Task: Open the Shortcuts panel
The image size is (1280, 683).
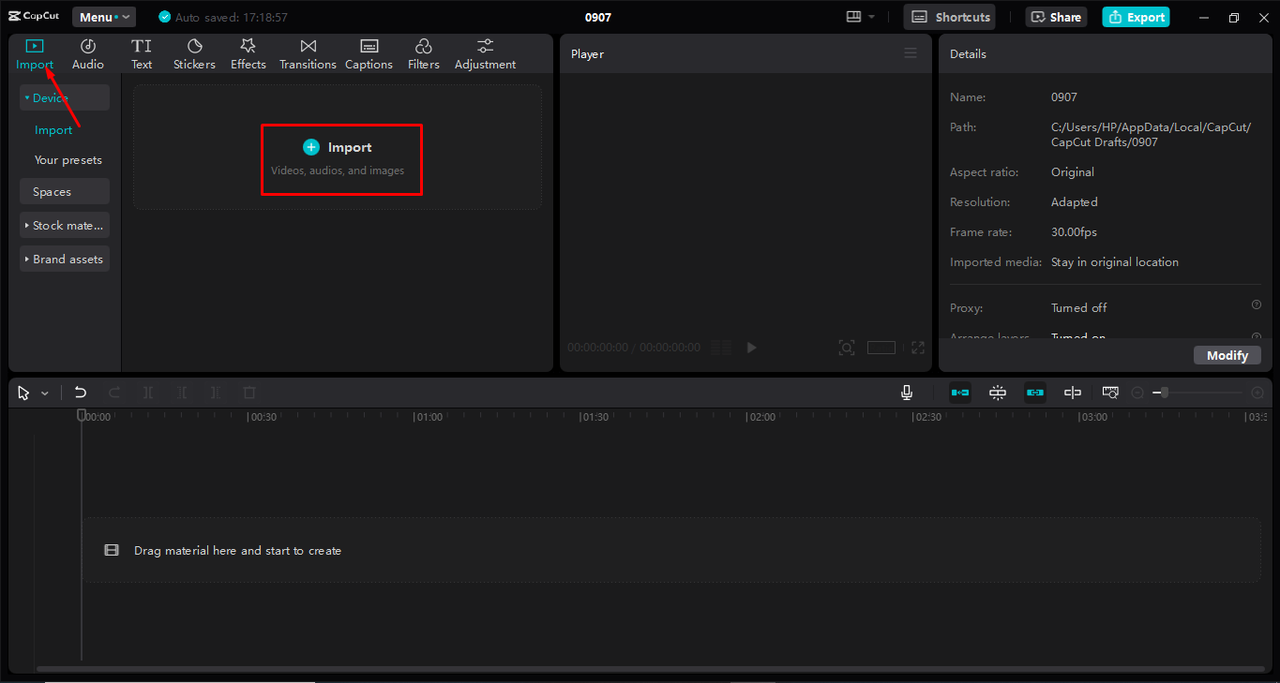Action: 949,17
